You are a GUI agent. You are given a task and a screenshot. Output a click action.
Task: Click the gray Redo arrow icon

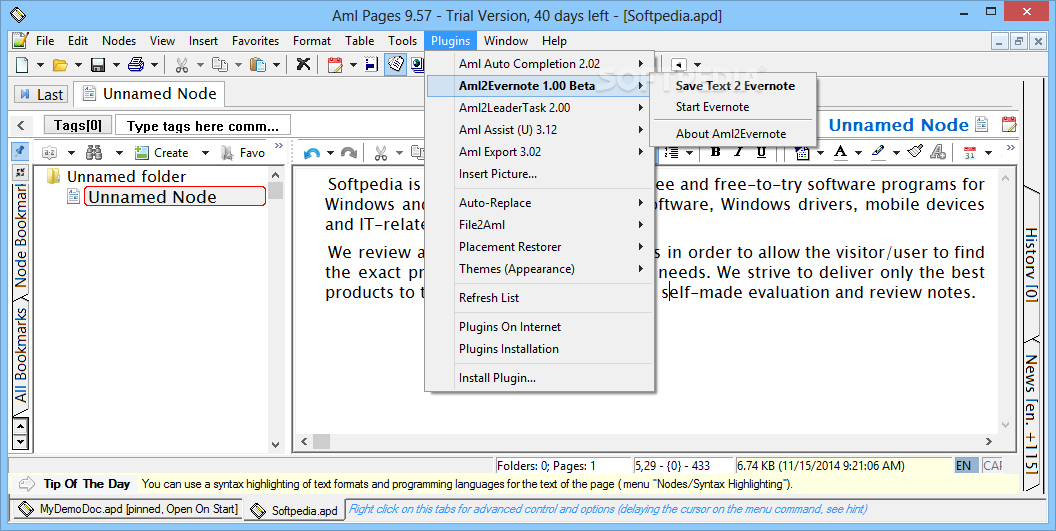(349, 153)
